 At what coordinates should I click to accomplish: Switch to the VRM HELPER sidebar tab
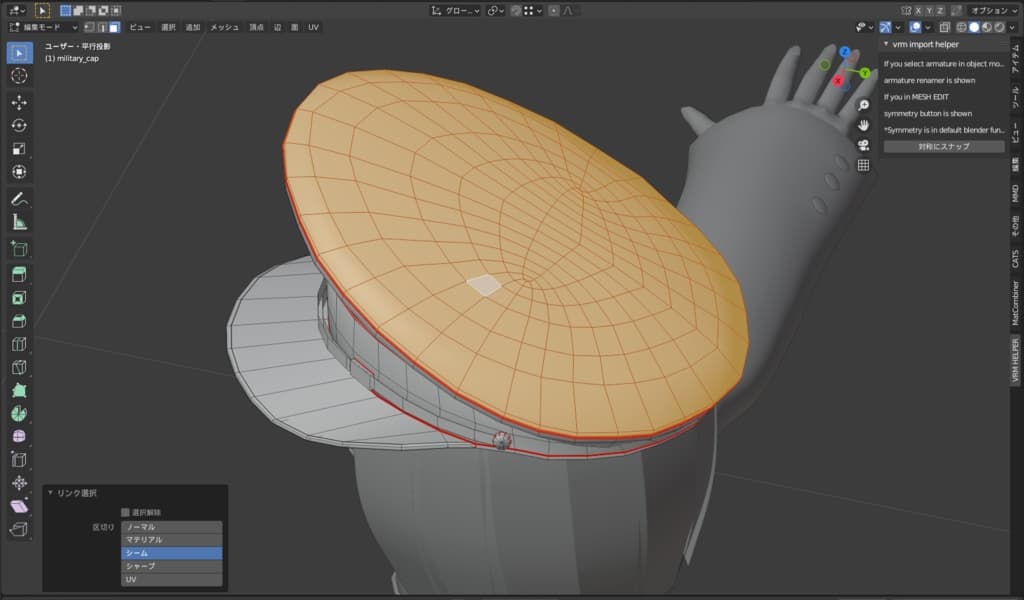tap(1015, 361)
